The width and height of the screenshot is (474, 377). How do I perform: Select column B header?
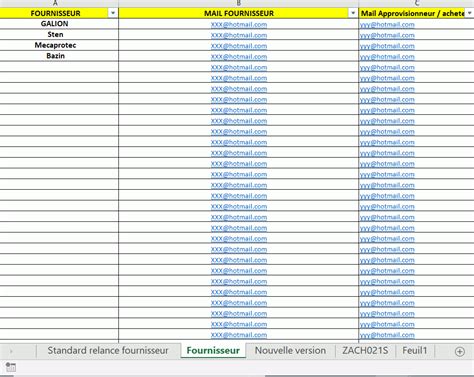click(x=238, y=3)
